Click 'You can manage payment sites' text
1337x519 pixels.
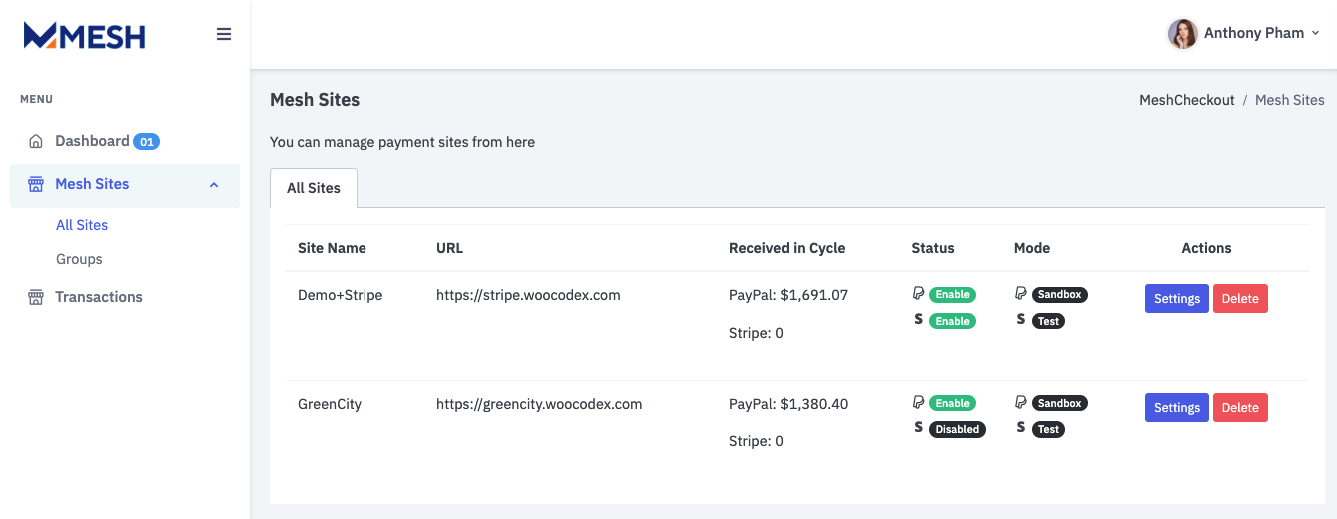[x=402, y=142]
